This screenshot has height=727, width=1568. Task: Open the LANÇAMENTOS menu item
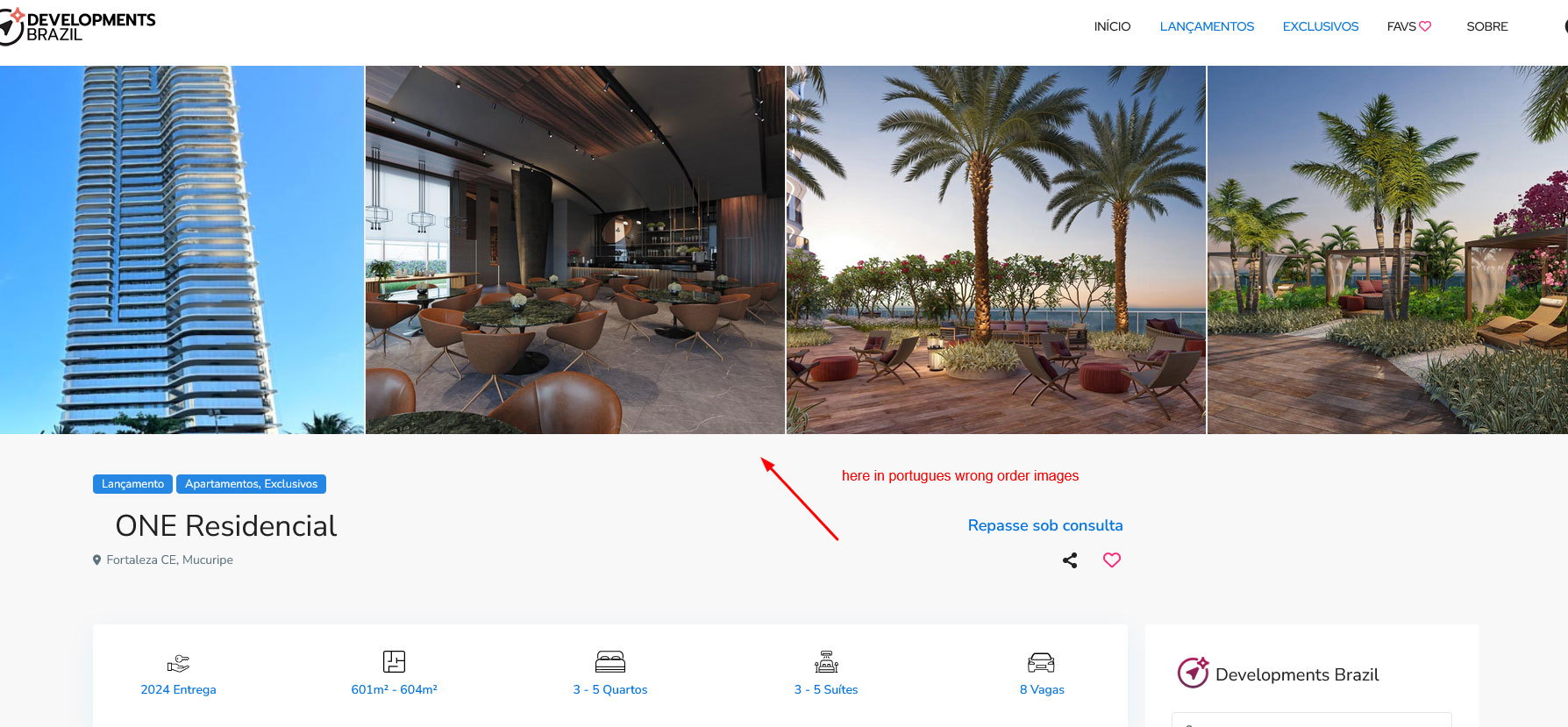[1207, 26]
